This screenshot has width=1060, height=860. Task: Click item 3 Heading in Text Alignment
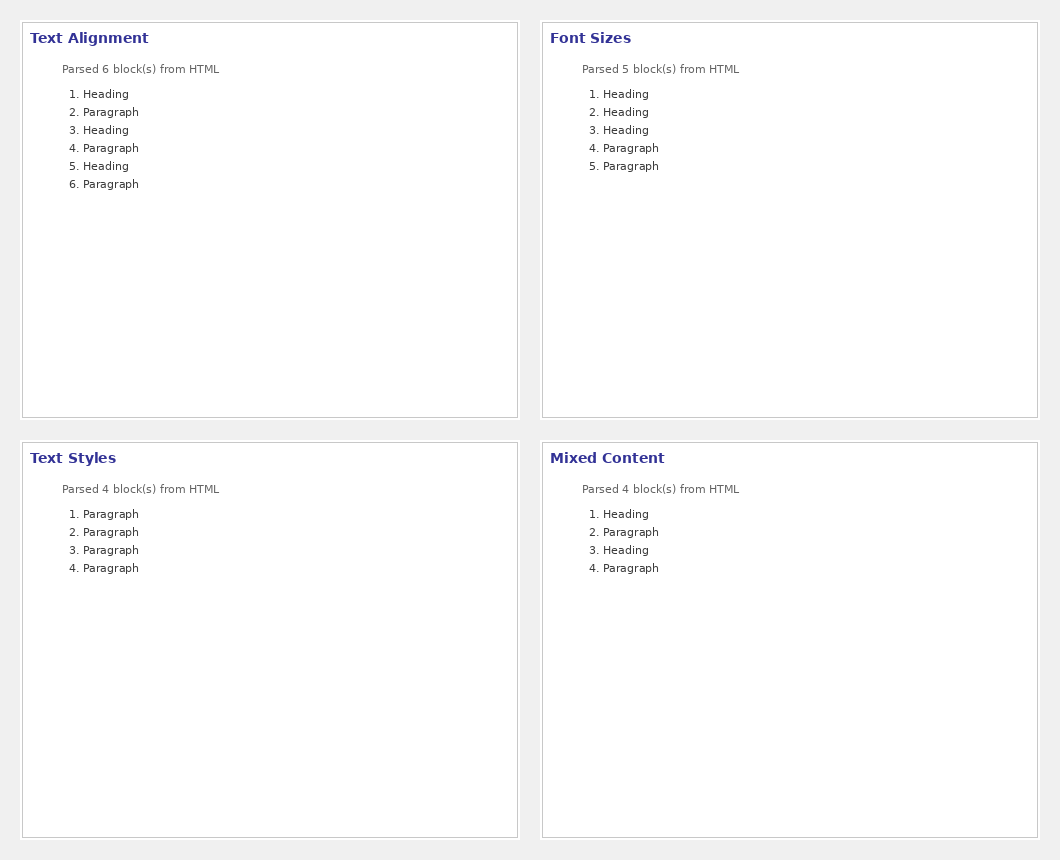[105, 131]
